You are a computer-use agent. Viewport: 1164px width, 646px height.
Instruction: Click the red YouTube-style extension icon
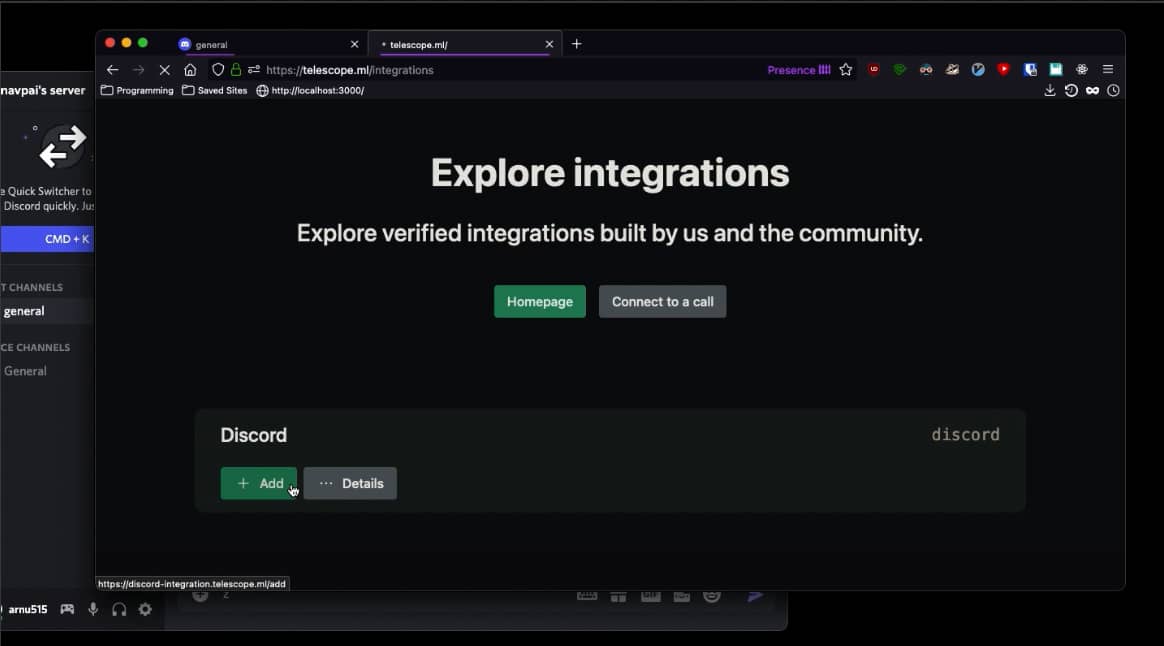tap(1004, 70)
